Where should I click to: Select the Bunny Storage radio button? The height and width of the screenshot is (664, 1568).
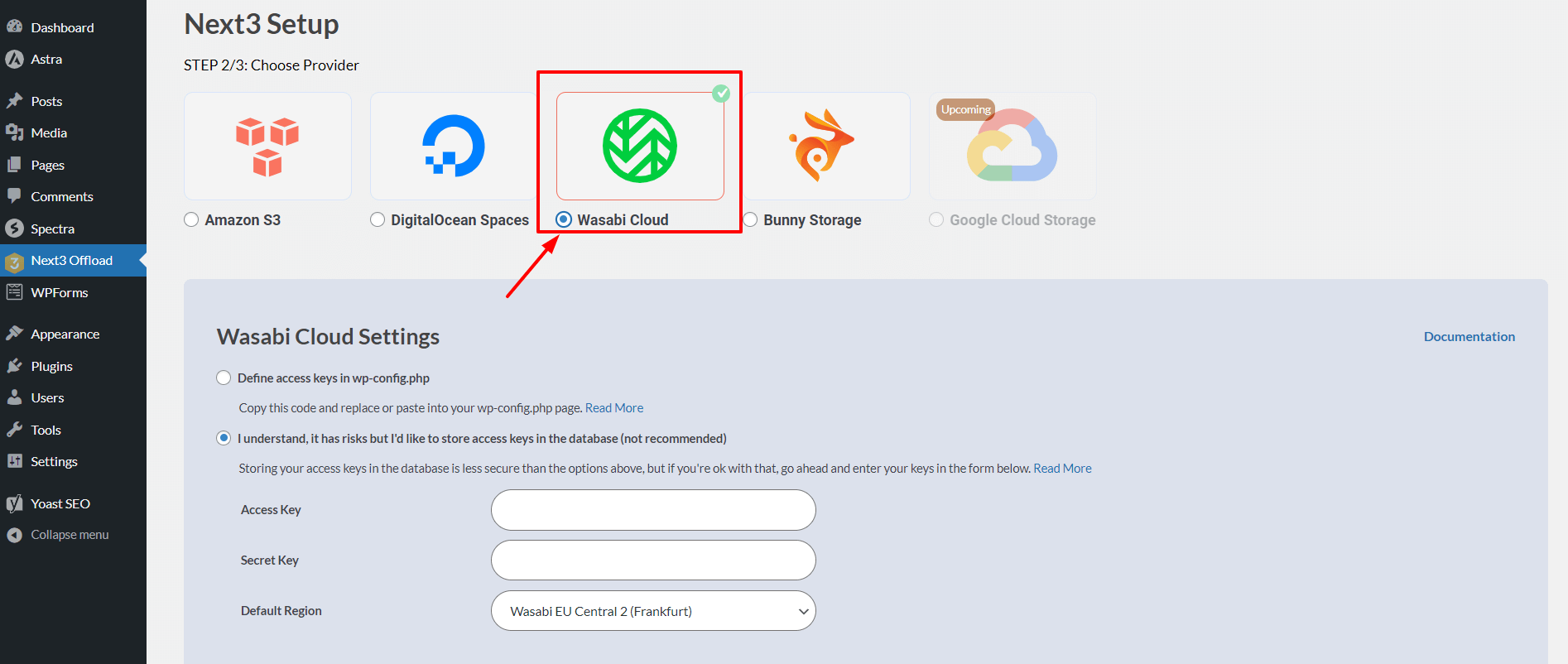coord(750,219)
